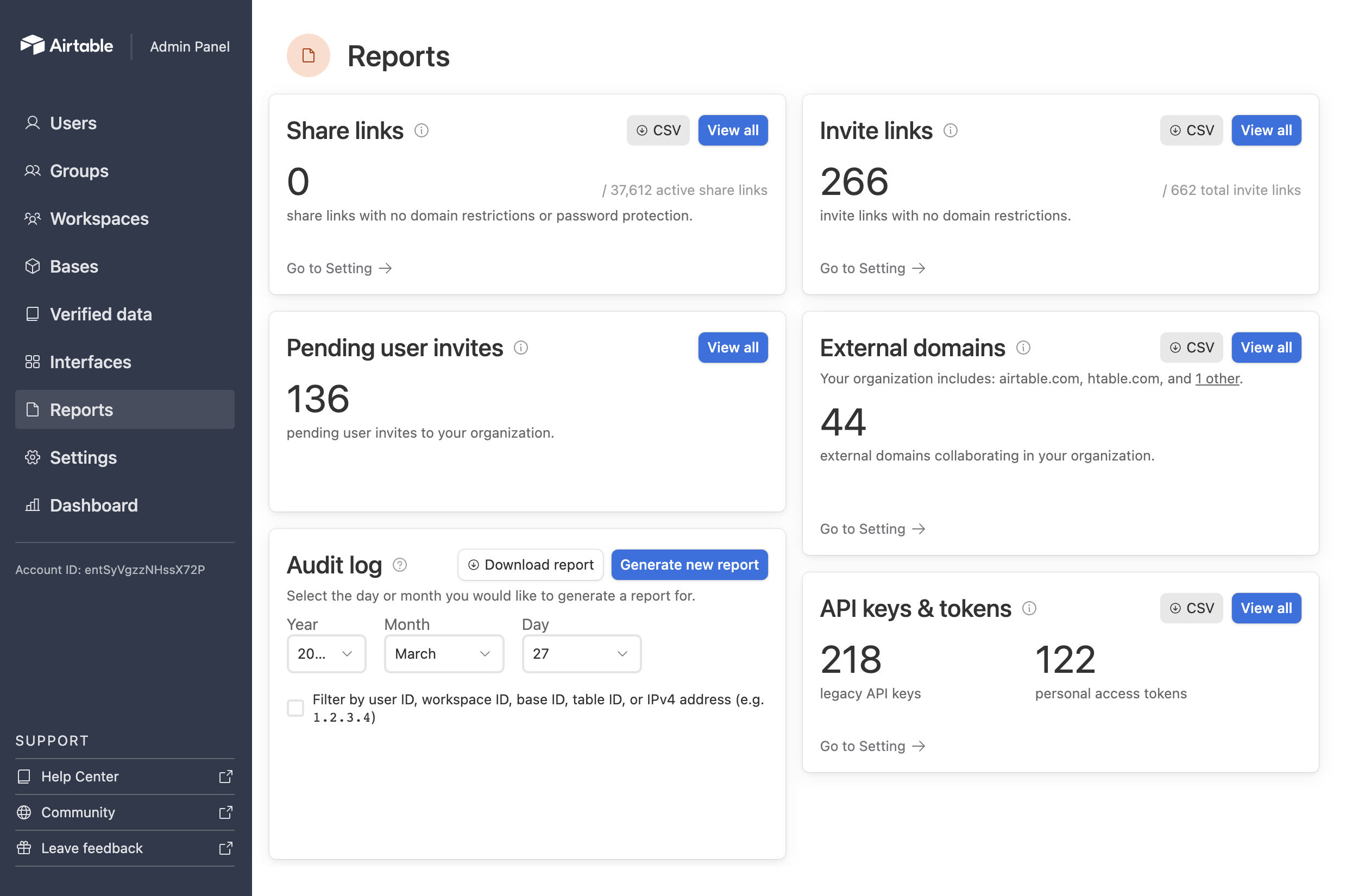Image resolution: width=1346 pixels, height=896 pixels.
Task: Click the Admin Panel label
Action: (190, 46)
